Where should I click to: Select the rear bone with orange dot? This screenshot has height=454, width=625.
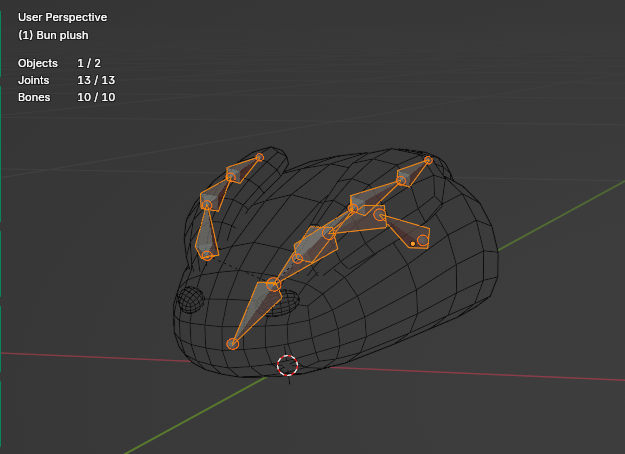pyautogui.click(x=409, y=232)
